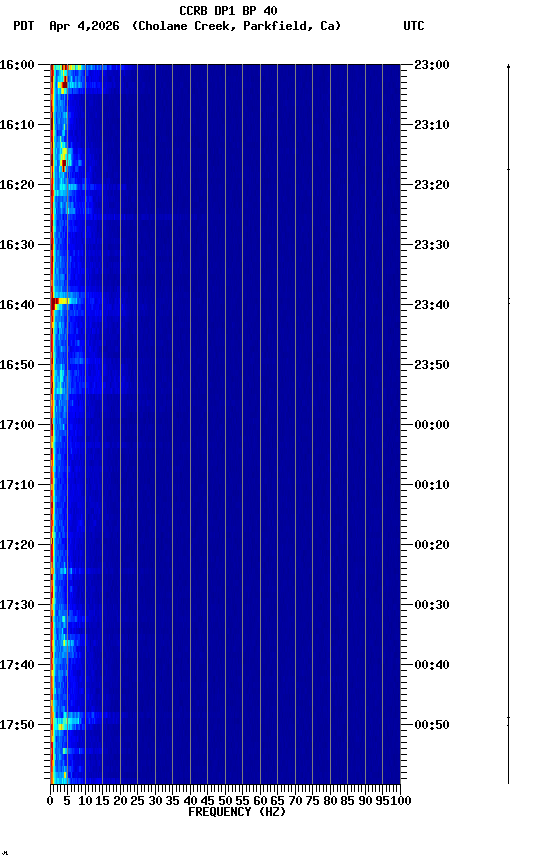The width and height of the screenshot is (552, 864).
Task: Click the 75 Hz frequency axis label
Action: [x=312, y=801]
